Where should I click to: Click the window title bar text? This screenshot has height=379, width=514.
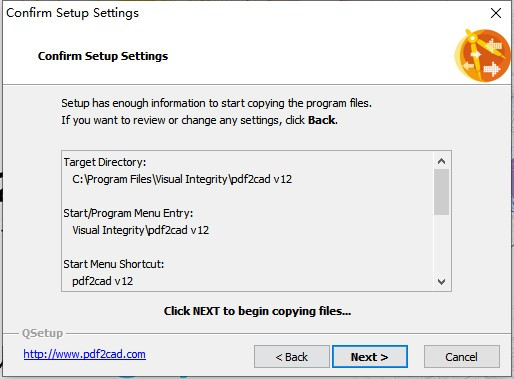(72, 13)
